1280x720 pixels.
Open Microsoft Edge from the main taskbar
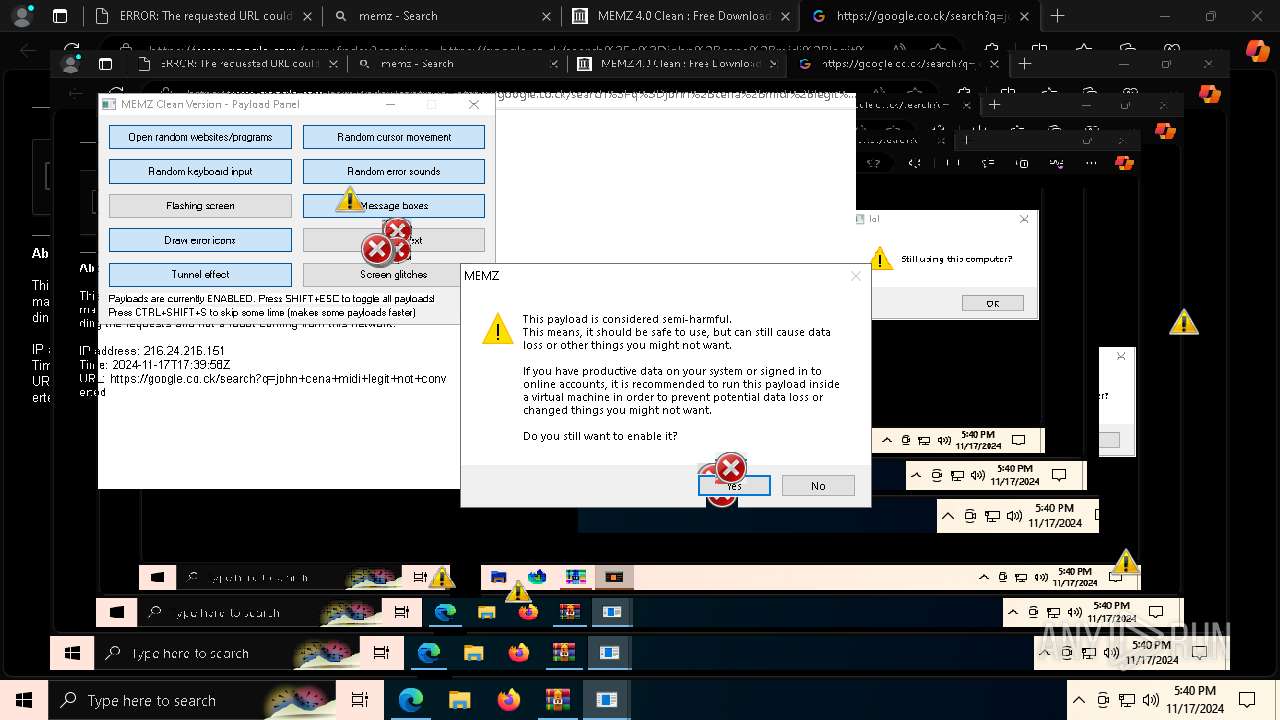click(x=411, y=700)
